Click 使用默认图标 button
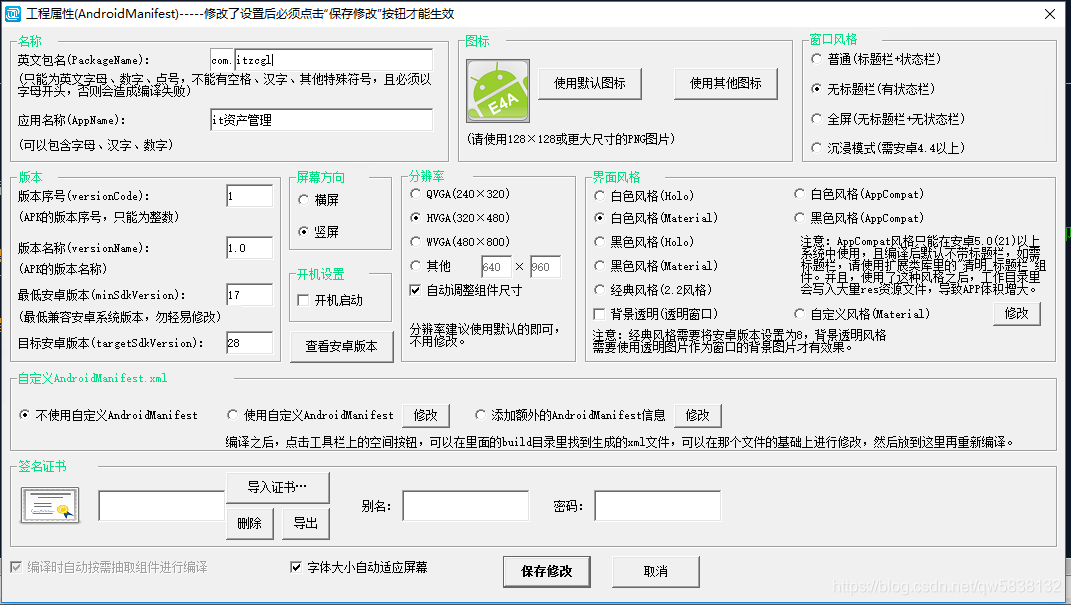The width and height of the screenshot is (1071, 605). coord(589,83)
